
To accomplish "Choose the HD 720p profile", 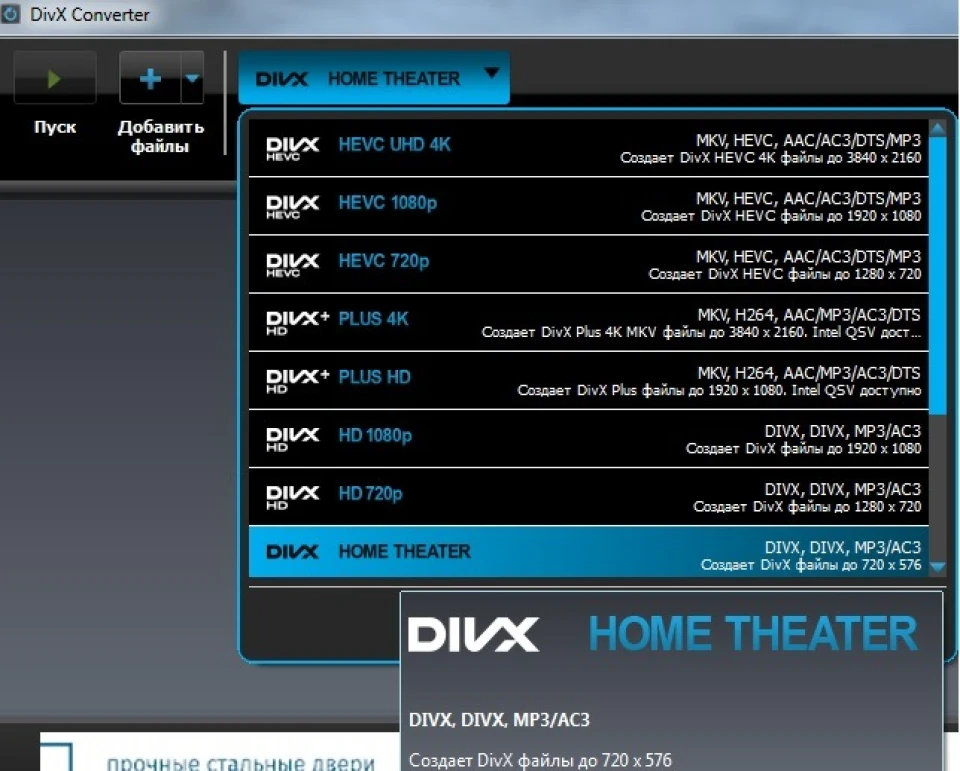I will [588, 497].
